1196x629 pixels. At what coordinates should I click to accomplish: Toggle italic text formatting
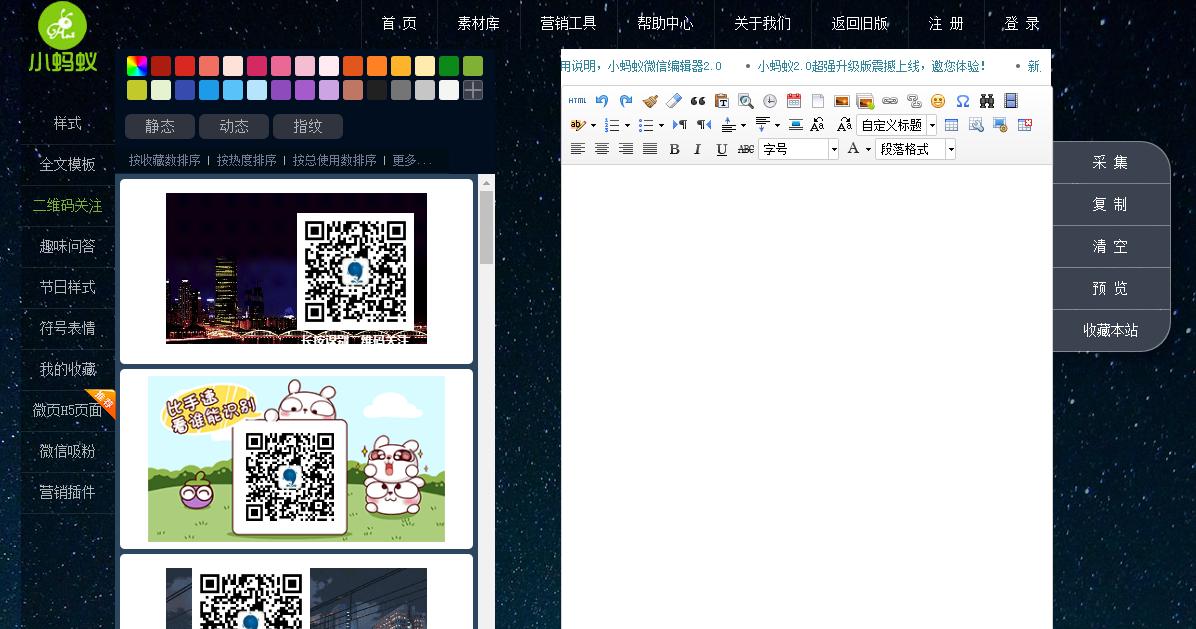[x=697, y=148]
